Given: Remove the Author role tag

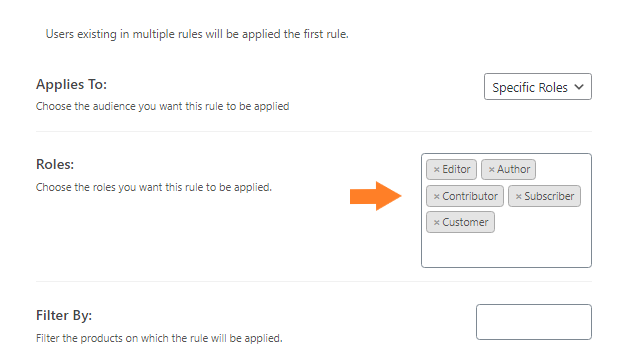Looking at the screenshot, I should click(491, 170).
